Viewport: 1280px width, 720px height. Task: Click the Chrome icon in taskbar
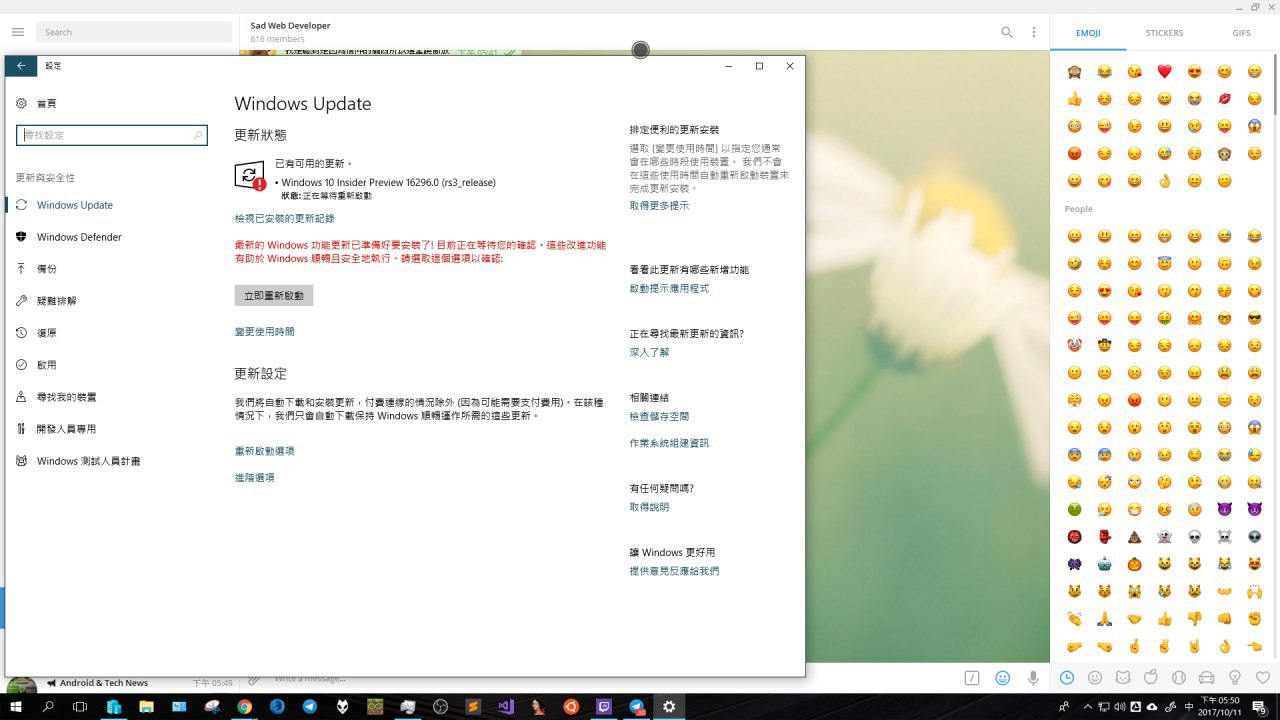(244, 707)
